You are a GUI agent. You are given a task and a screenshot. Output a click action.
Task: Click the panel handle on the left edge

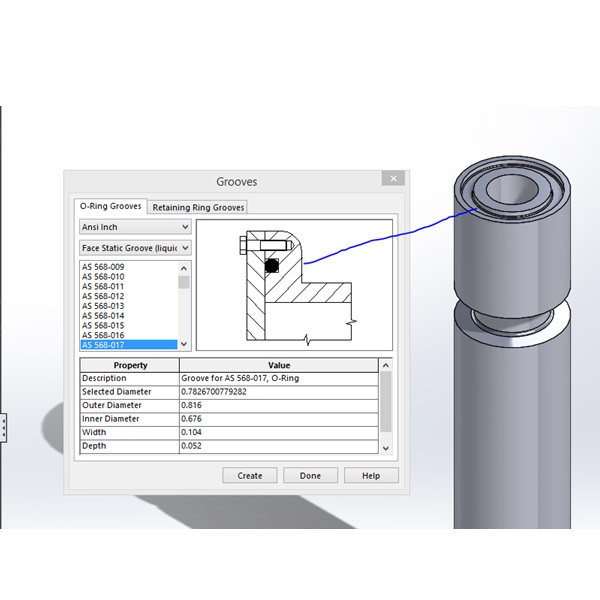coord(3,427)
